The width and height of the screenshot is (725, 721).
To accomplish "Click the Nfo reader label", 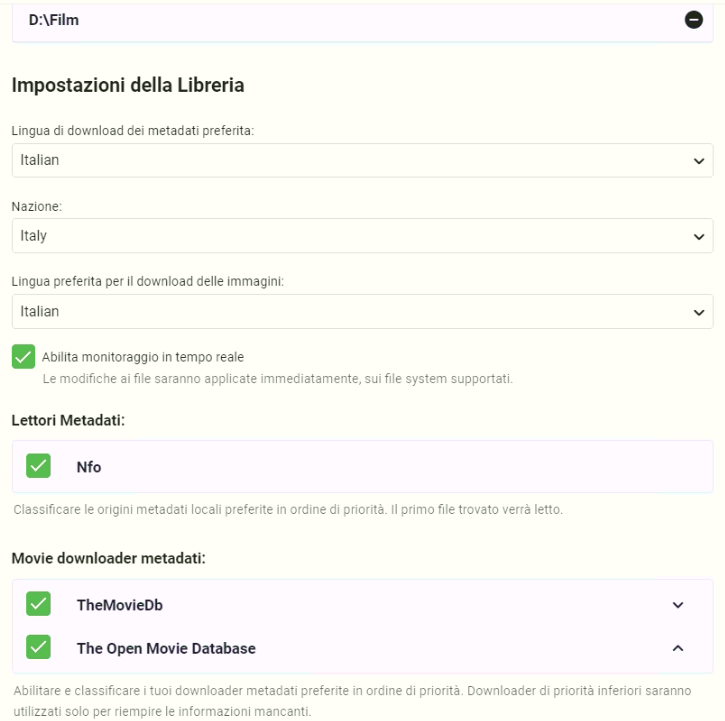I will (x=89, y=467).
